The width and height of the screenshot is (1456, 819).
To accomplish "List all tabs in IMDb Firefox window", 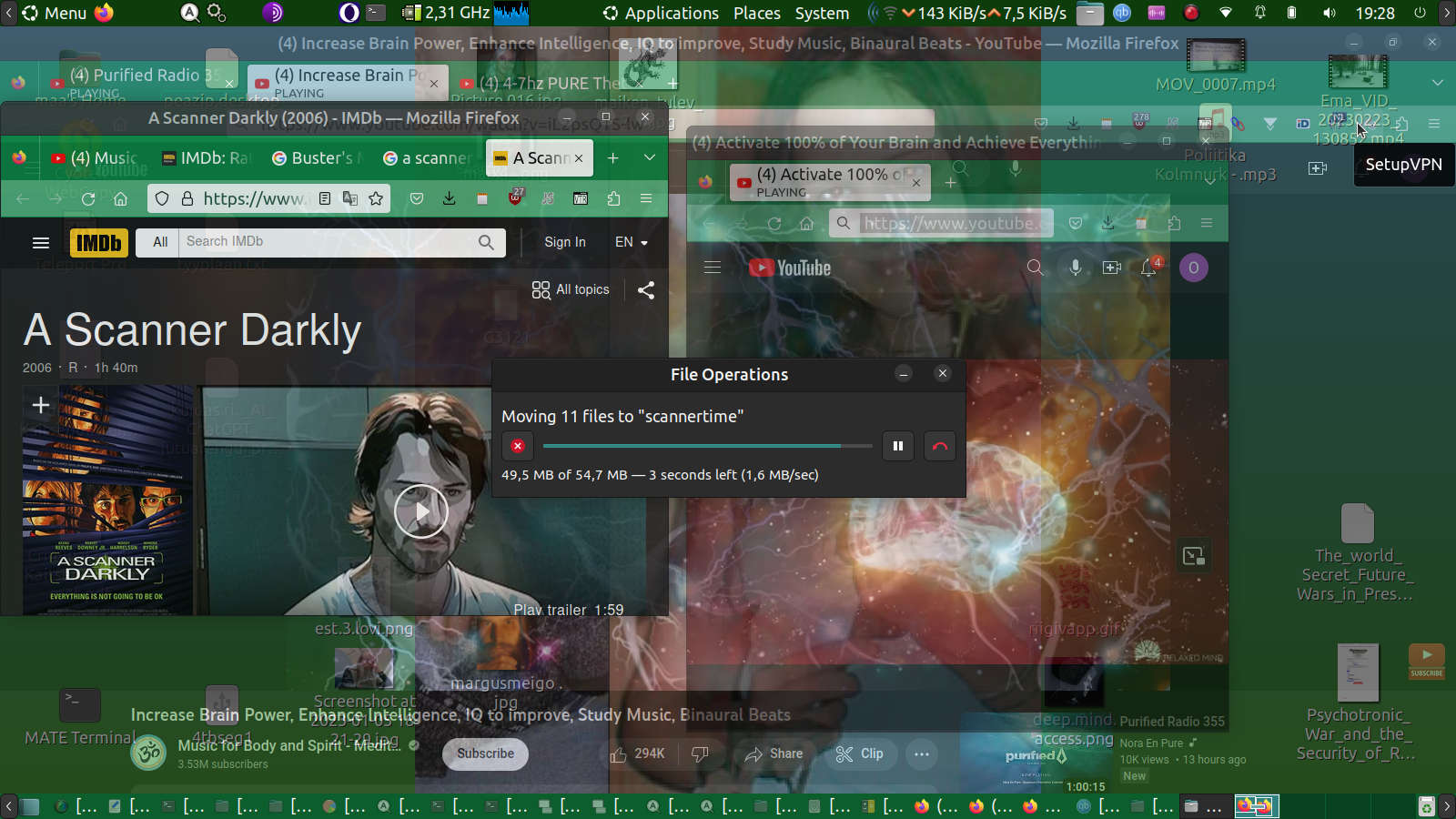I will click(x=650, y=157).
